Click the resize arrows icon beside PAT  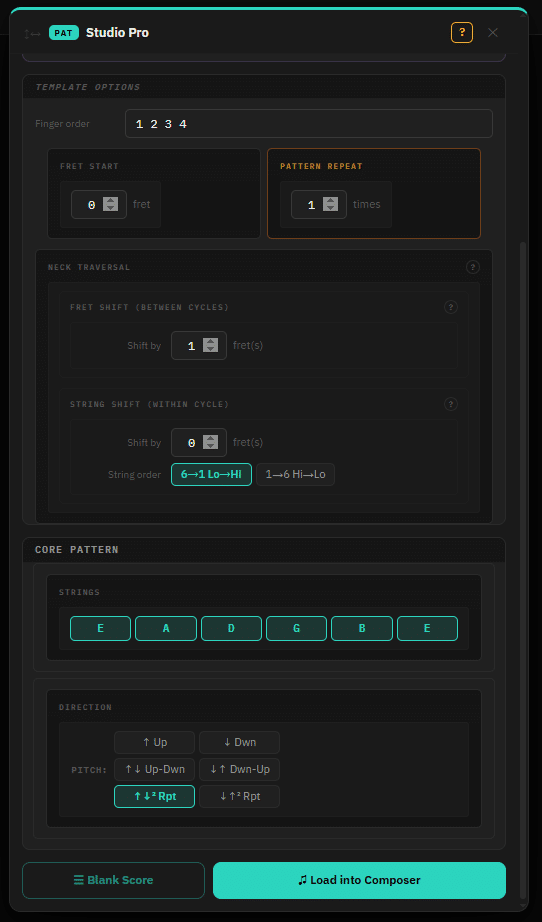coord(32,34)
